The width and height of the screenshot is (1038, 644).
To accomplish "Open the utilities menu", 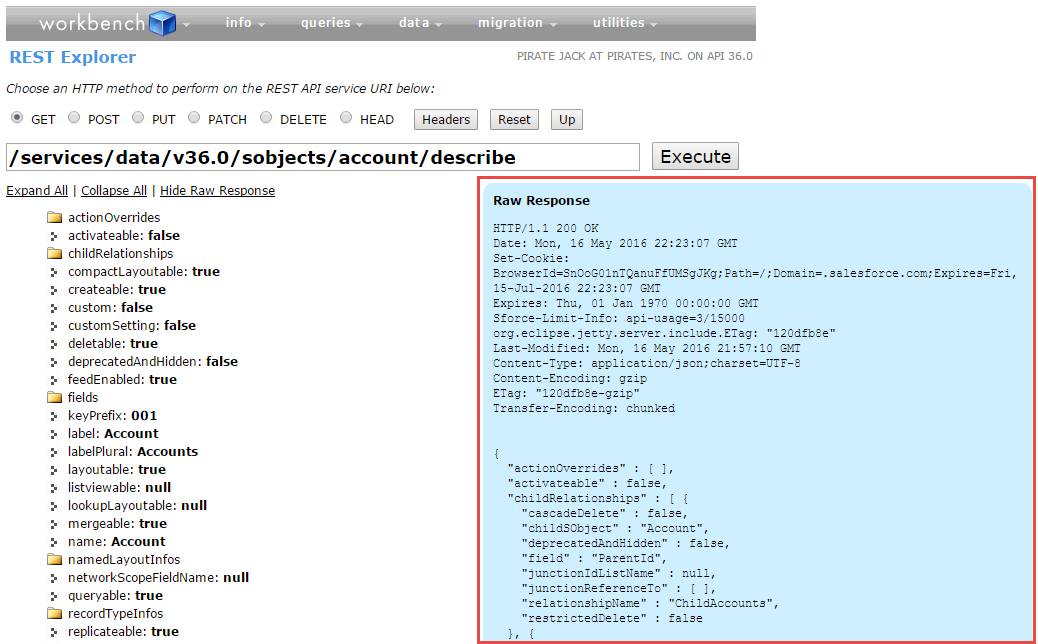I will (624, 23).
